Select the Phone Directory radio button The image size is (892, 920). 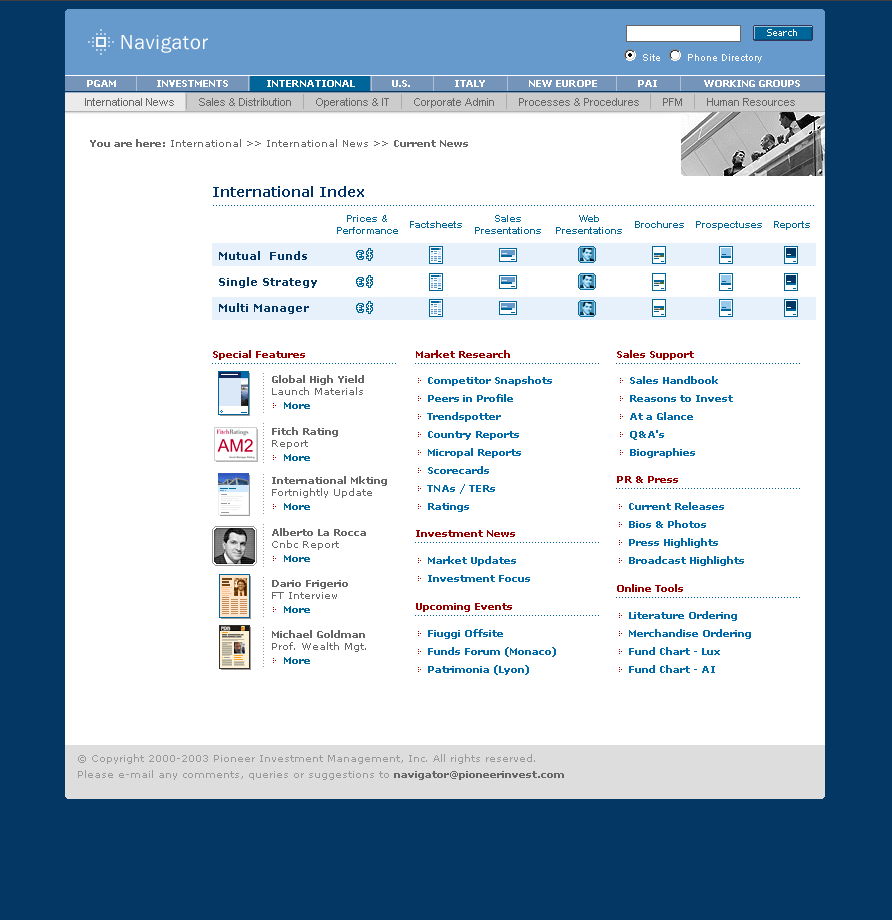pyautogui.click(x=676, y=56)
